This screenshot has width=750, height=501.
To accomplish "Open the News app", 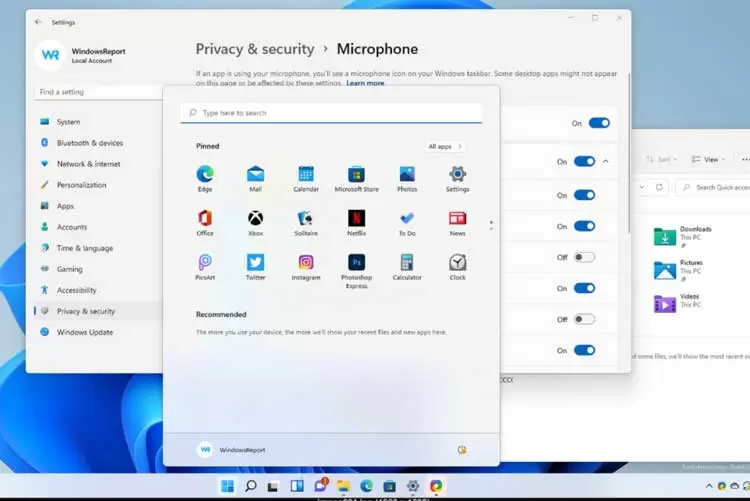I will 457,223.
